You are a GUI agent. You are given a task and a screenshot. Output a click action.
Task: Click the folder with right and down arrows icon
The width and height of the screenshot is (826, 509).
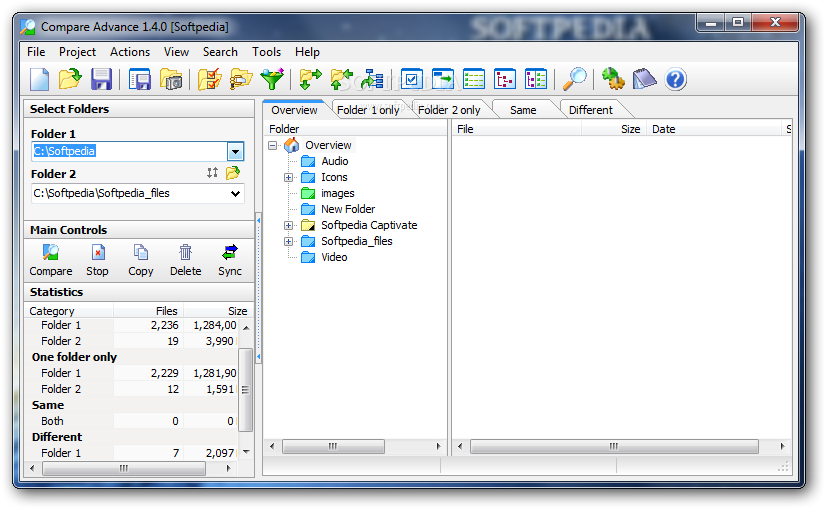click(x=310, y=80)
